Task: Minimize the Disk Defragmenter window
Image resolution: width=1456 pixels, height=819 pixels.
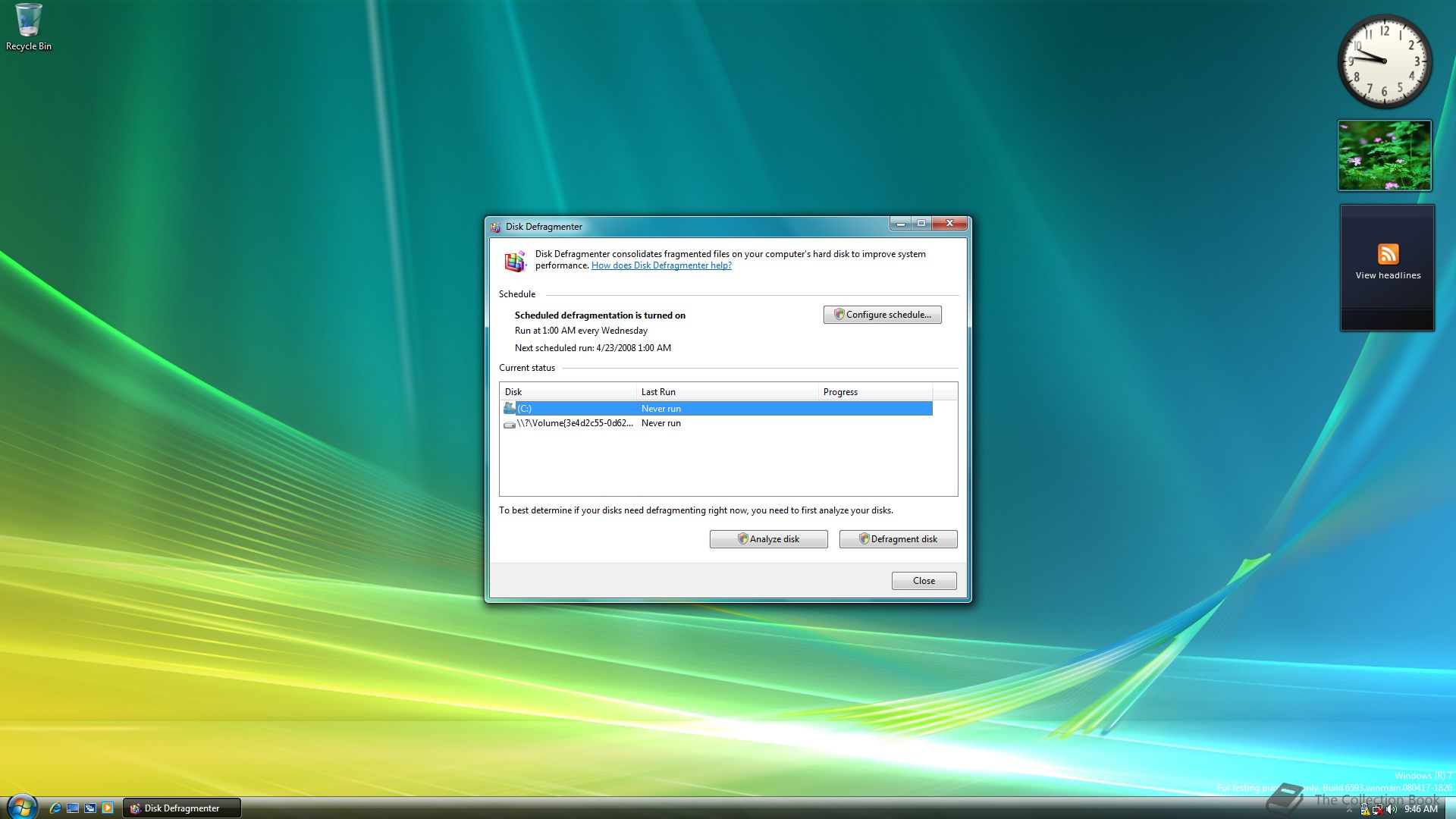Action: tap(900, 224)
